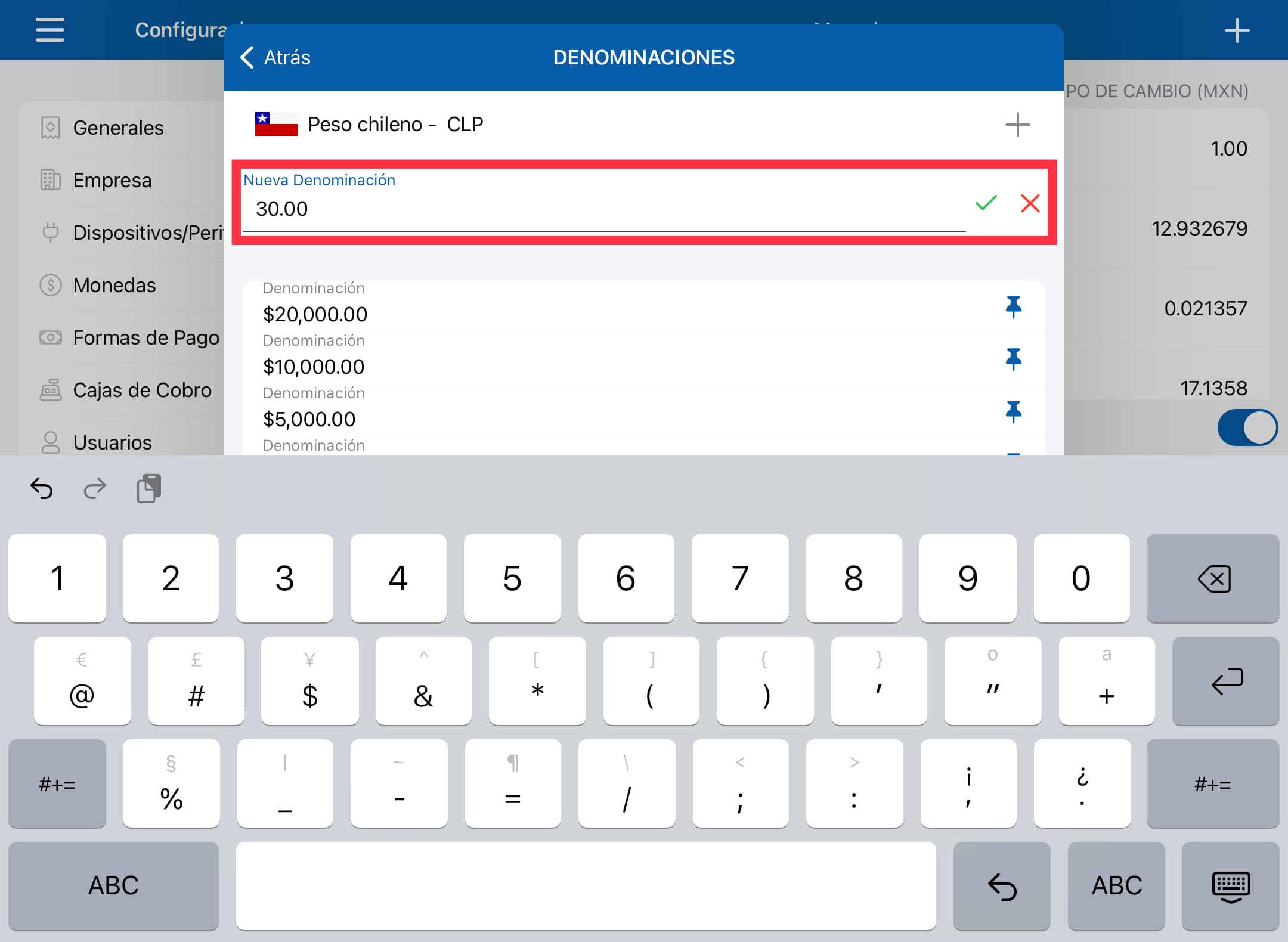Select the $10,000.00 denomination row
Screen dimensions: 1288x942
[x=644, y=360]
